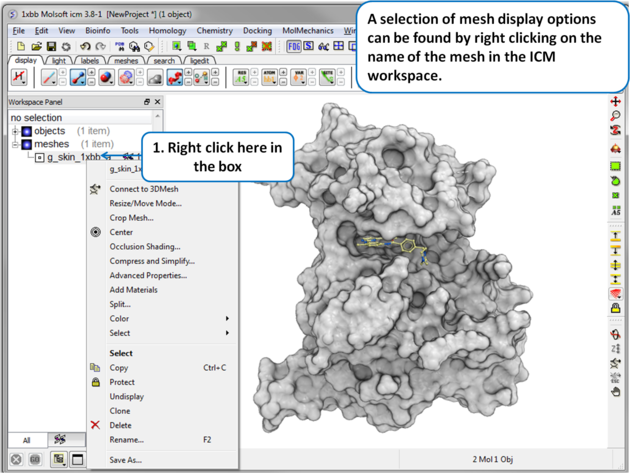Click the translate move tool on right toolbar
630x473 pixels.
[x=615, y=102]
